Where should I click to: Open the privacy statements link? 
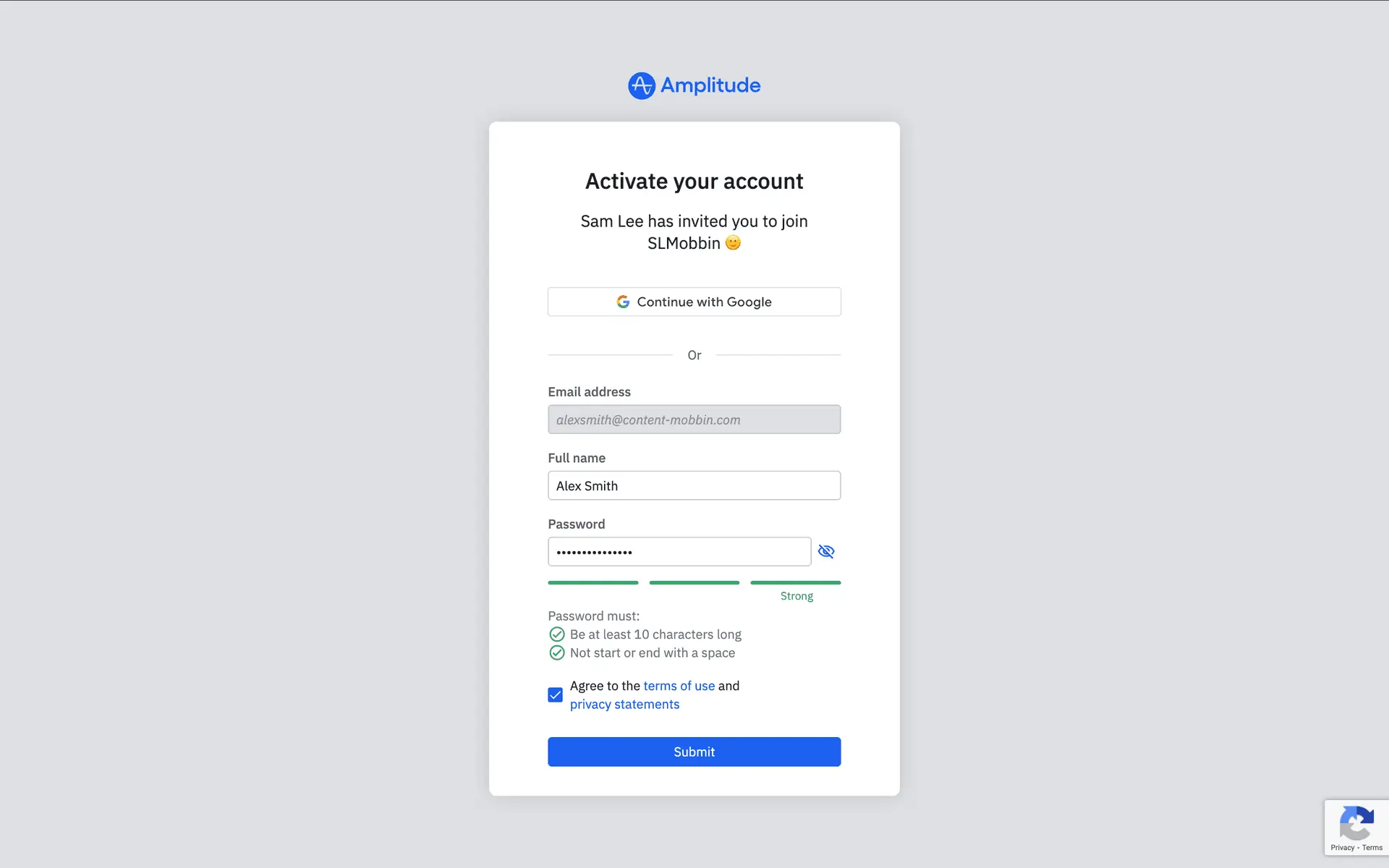[x=624, y=705]
